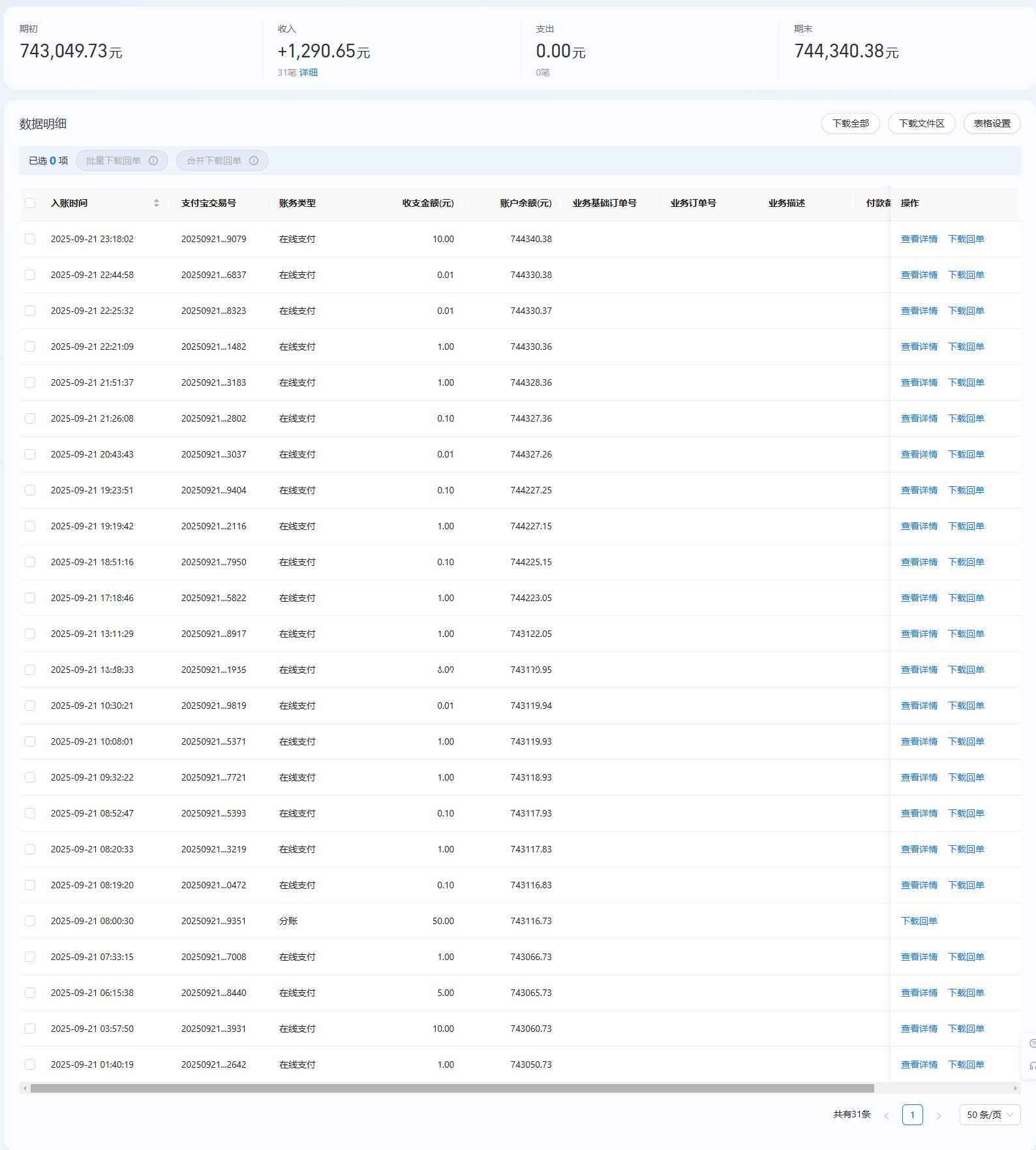Click the horizontal scrollbar's left arrow

25,1088
